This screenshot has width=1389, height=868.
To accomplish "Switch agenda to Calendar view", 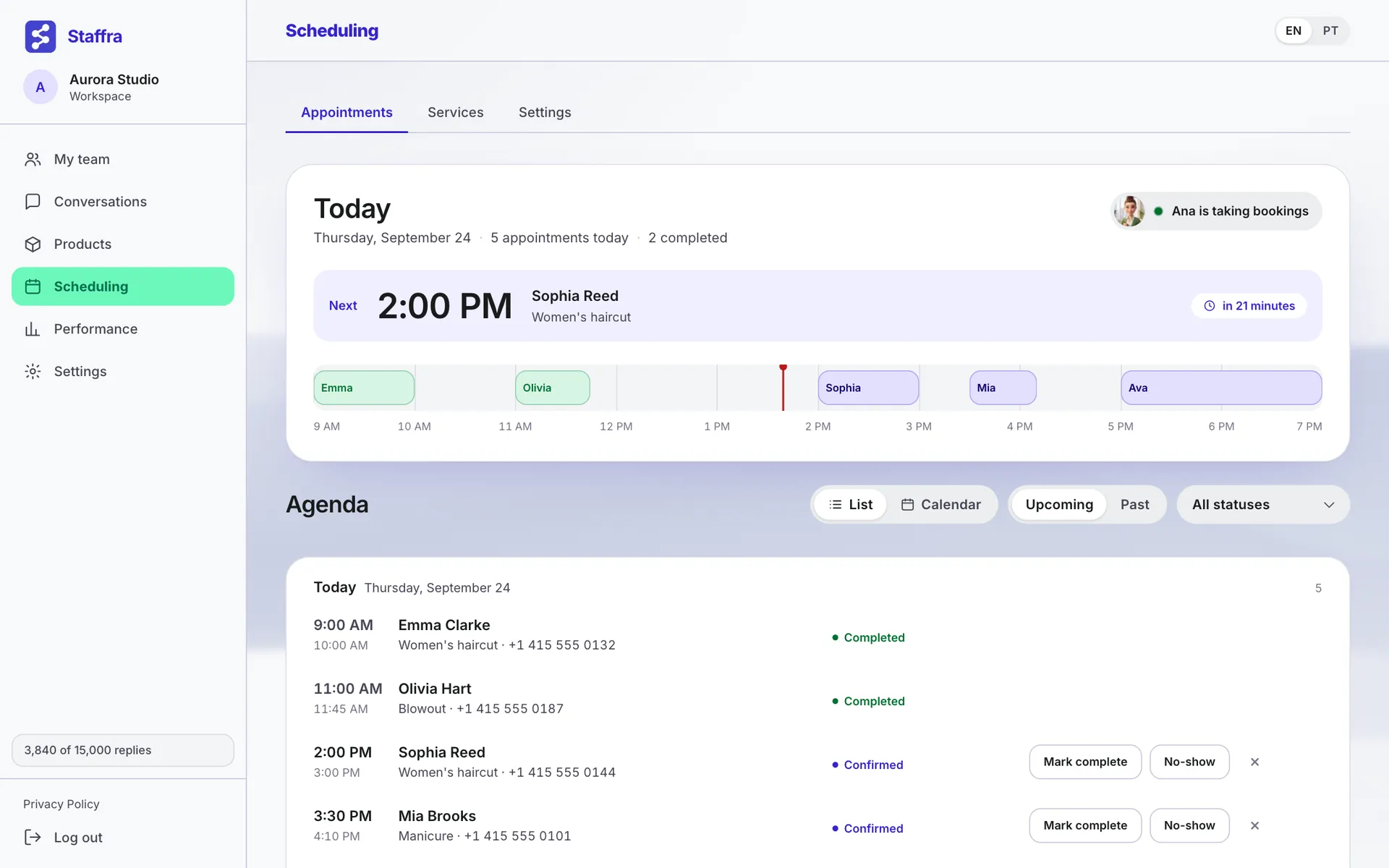I will [941, 505].
